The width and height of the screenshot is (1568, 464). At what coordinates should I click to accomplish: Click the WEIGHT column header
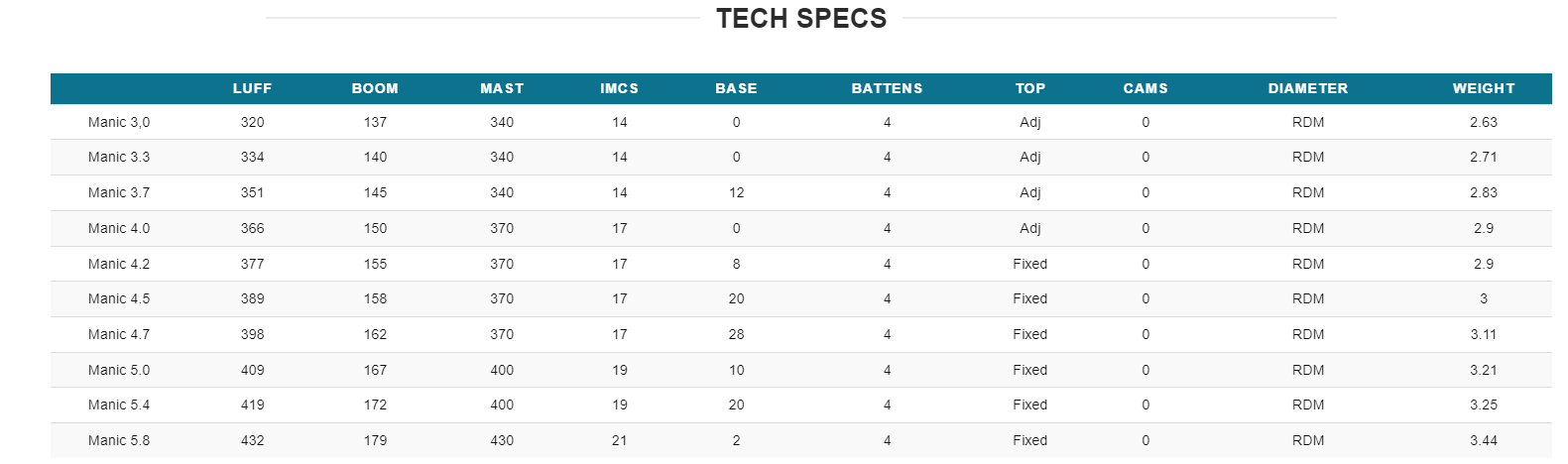[x=1483, y=88]
